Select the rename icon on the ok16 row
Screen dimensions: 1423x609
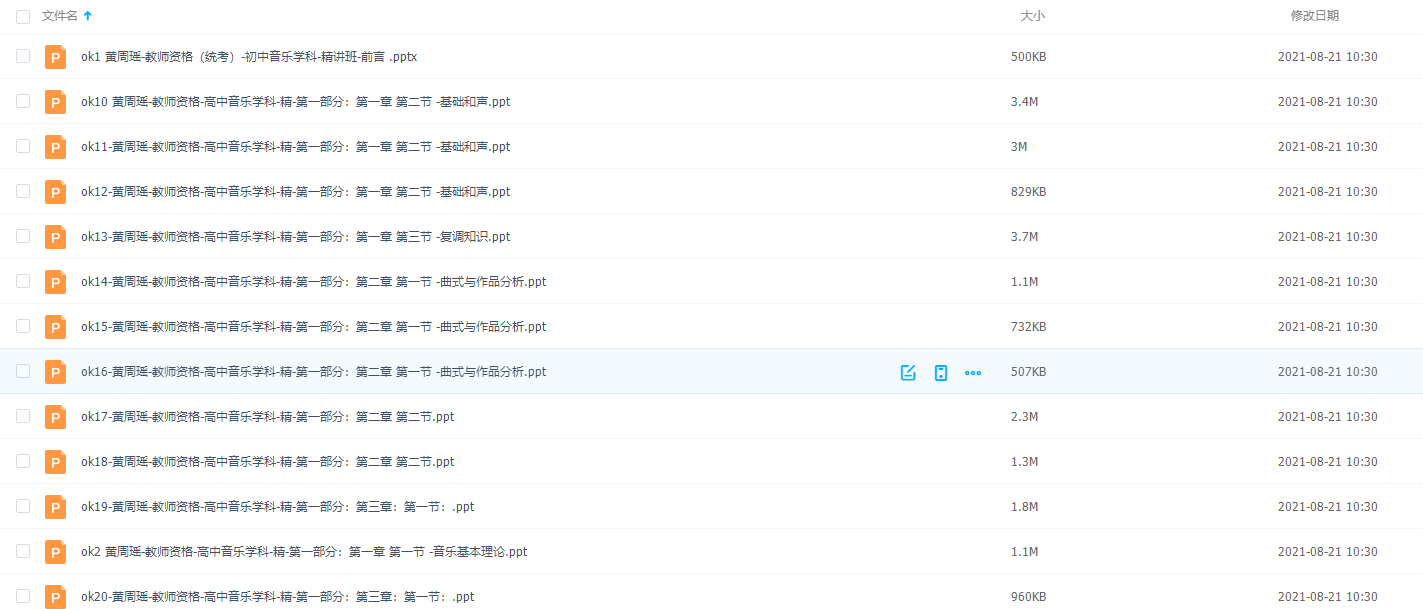point(907,371)
